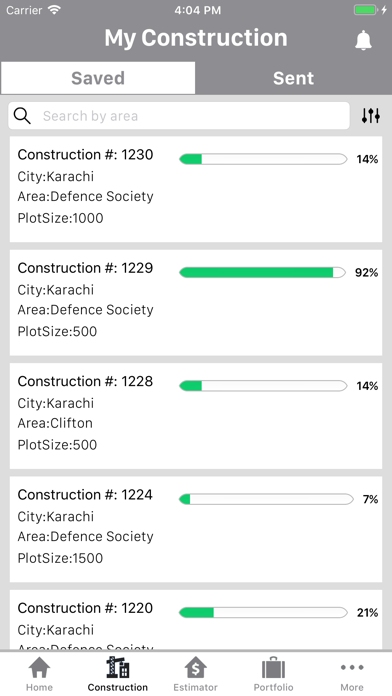Open Construction #: 1229 card
The height and width of the screenshot is (696, 392).
tap(196, 302)
